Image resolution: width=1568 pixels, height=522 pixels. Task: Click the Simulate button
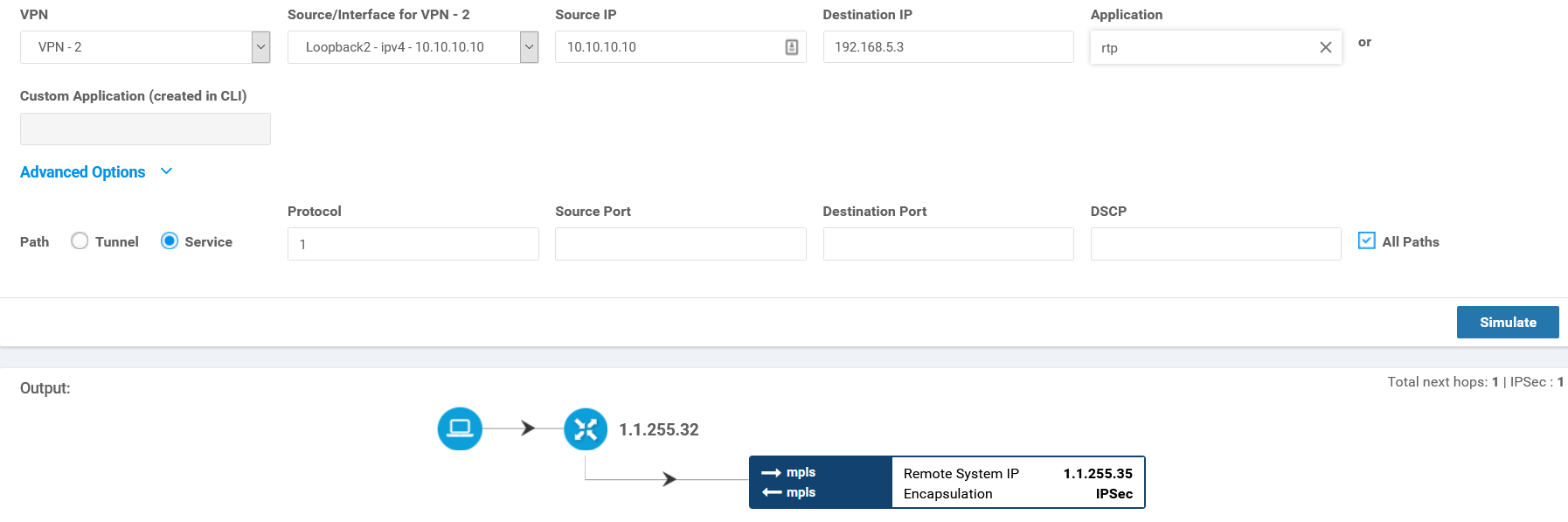point(1507,322)
